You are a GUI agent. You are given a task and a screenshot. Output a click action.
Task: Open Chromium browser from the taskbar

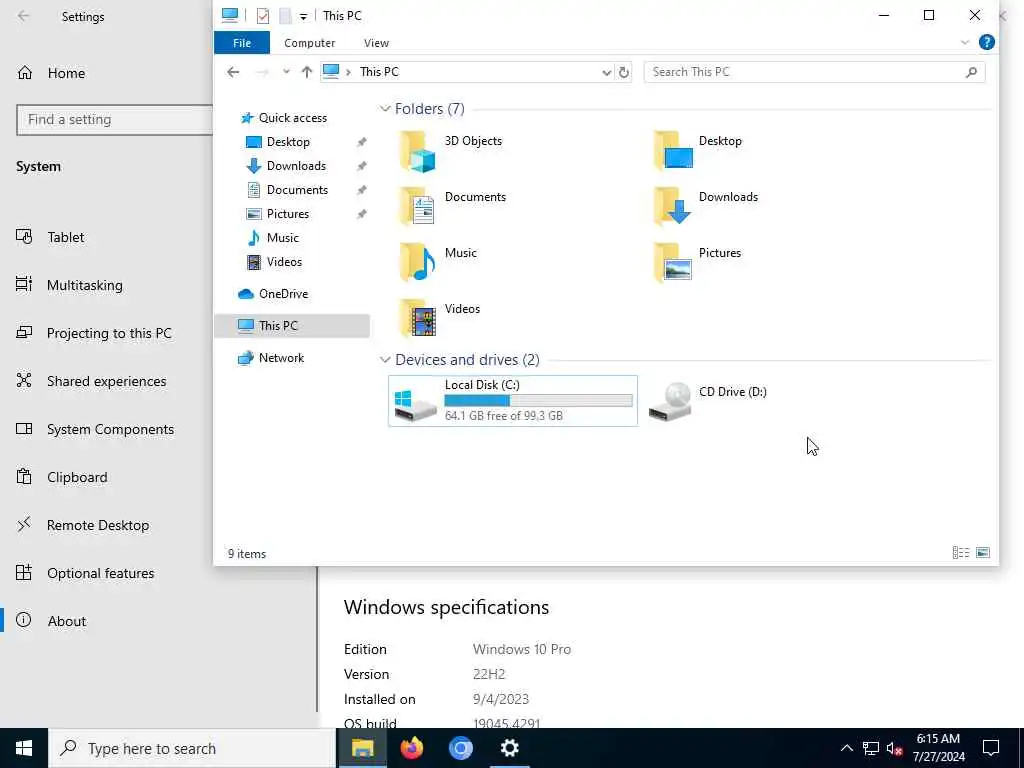(x=460, y=748)
